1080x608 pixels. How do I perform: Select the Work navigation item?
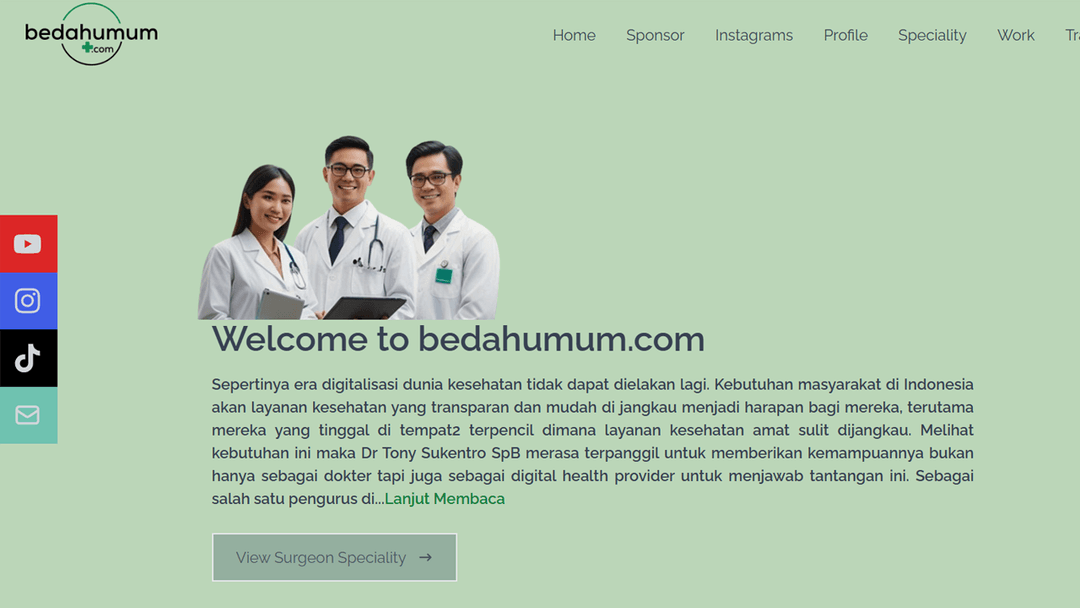1015,35
